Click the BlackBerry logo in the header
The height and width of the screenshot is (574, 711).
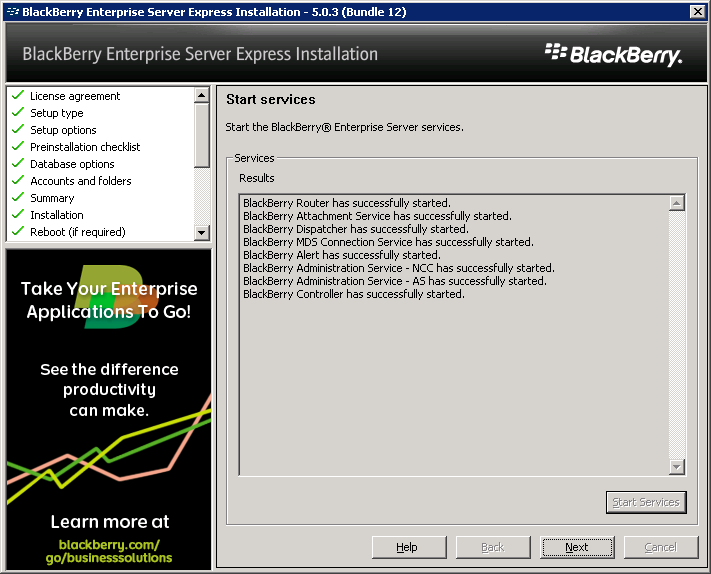pyautogui.click(x=613, y=54)
